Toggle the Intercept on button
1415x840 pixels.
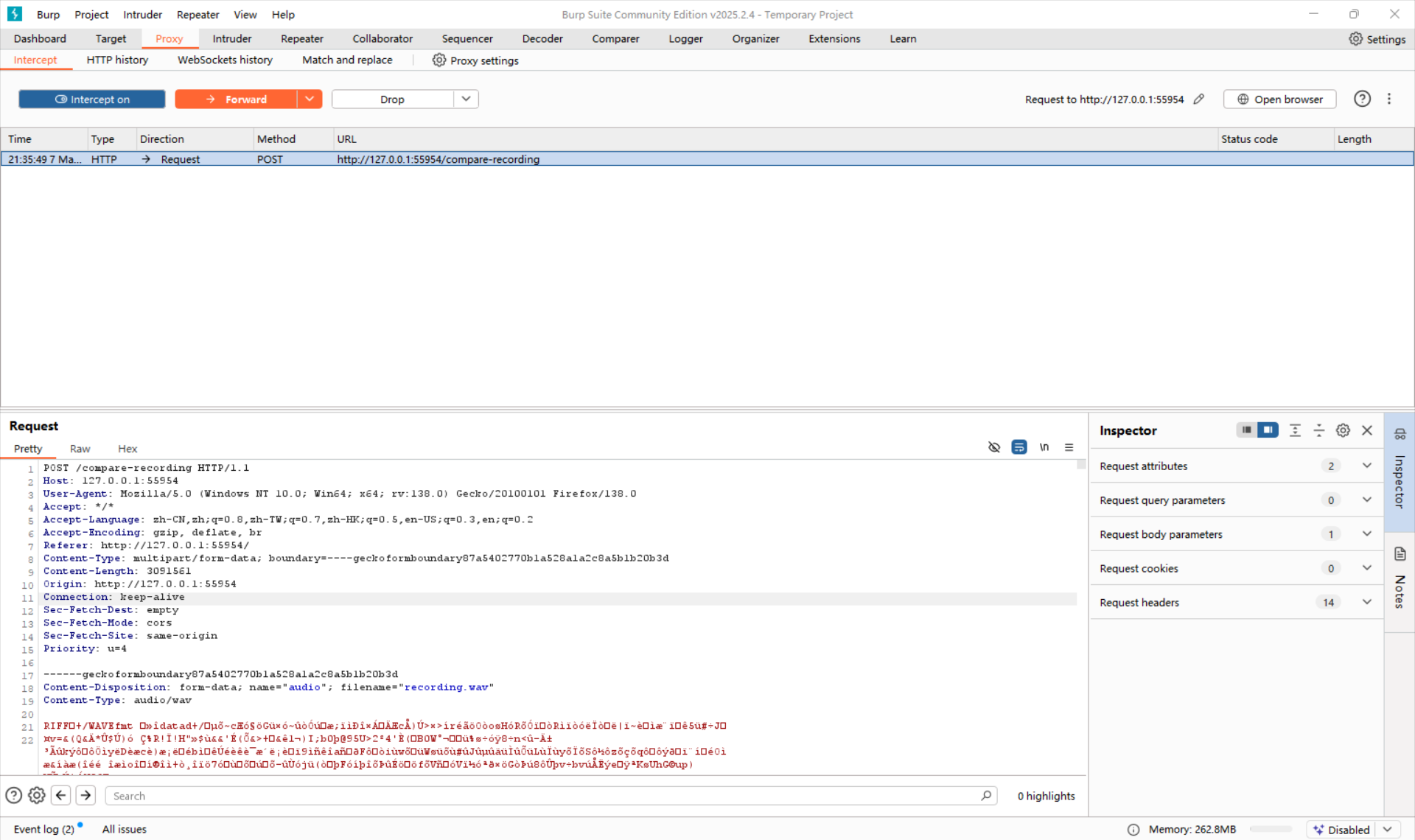pyautogui.click(x=92, y=99)
